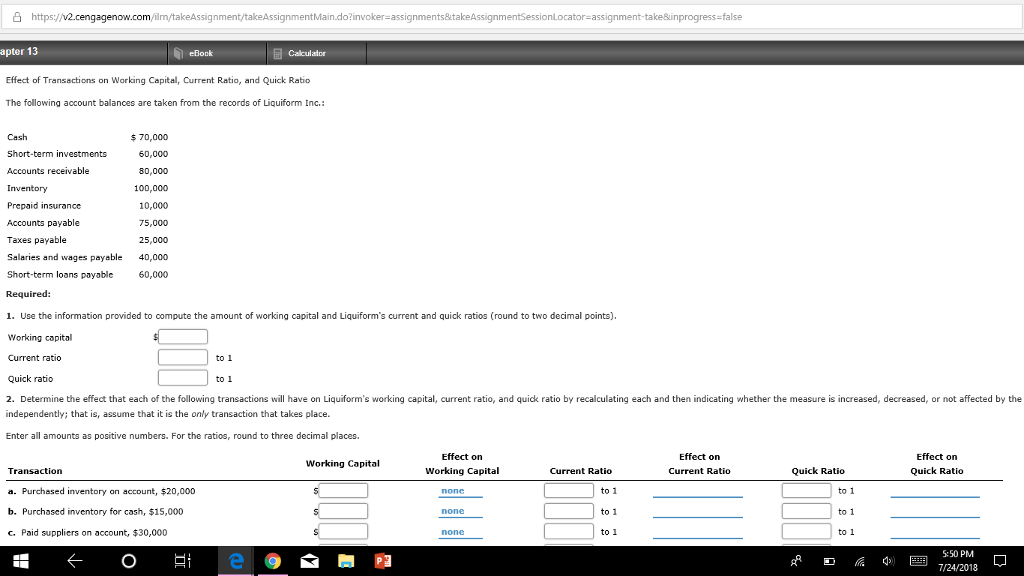Open the quick ratio effect dropdown for transaction c
The width and height of the screenshot is (1024, 576).
pos(935,532)
